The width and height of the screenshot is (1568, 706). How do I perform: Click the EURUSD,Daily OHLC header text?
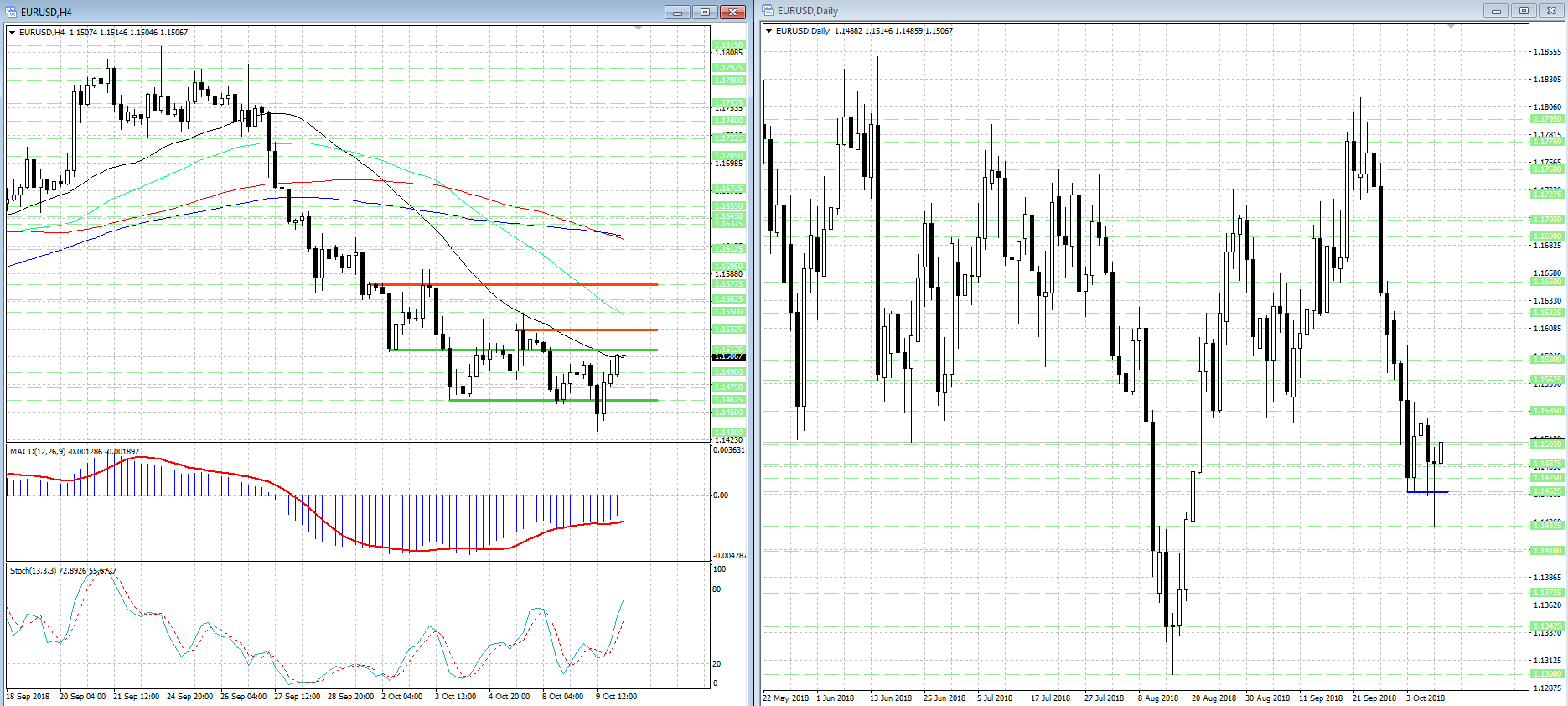point(864,31)
